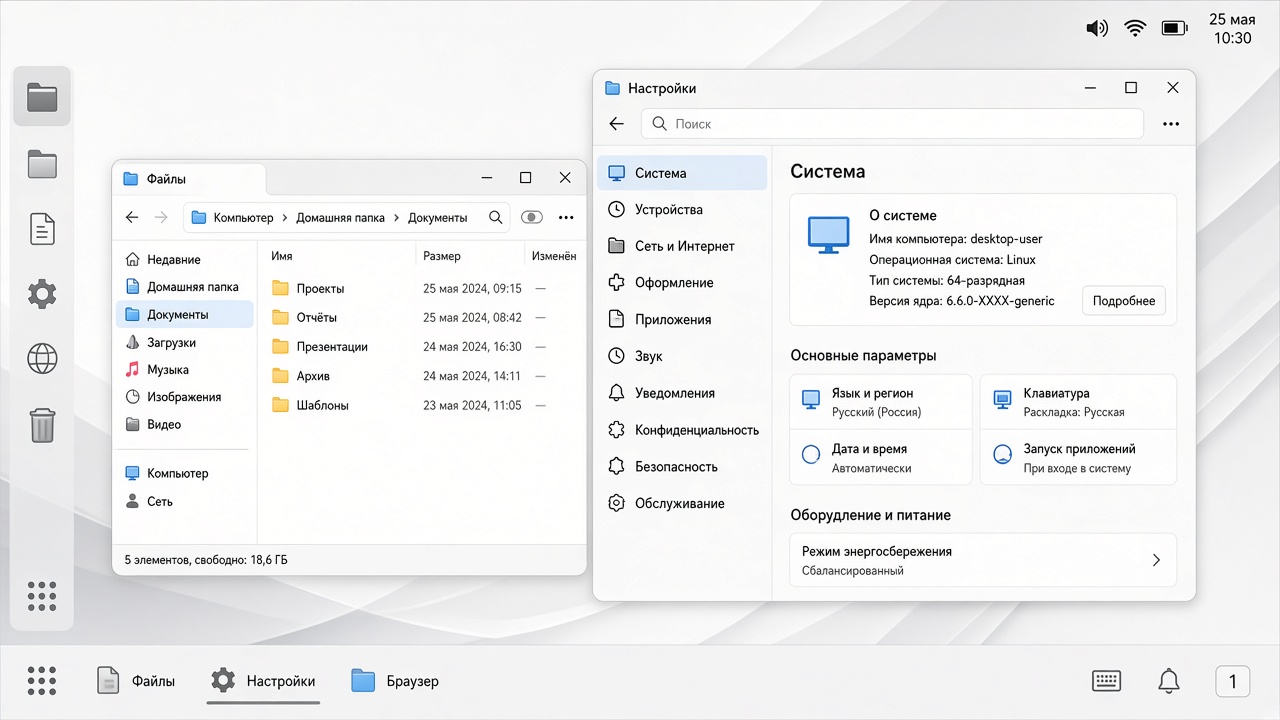Open the Клавиатура settings tile
The height and width of the screenshot is (720, 1280).
point(1078,402)
